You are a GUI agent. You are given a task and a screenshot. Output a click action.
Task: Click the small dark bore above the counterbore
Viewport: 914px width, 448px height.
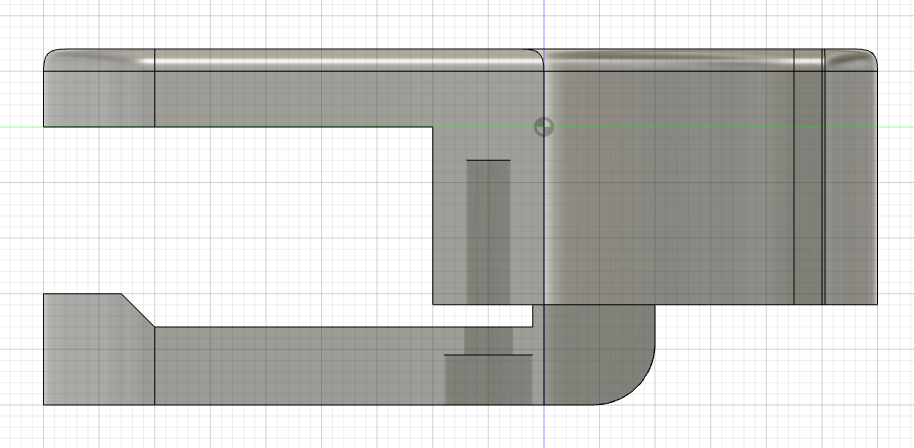(488, 340)
